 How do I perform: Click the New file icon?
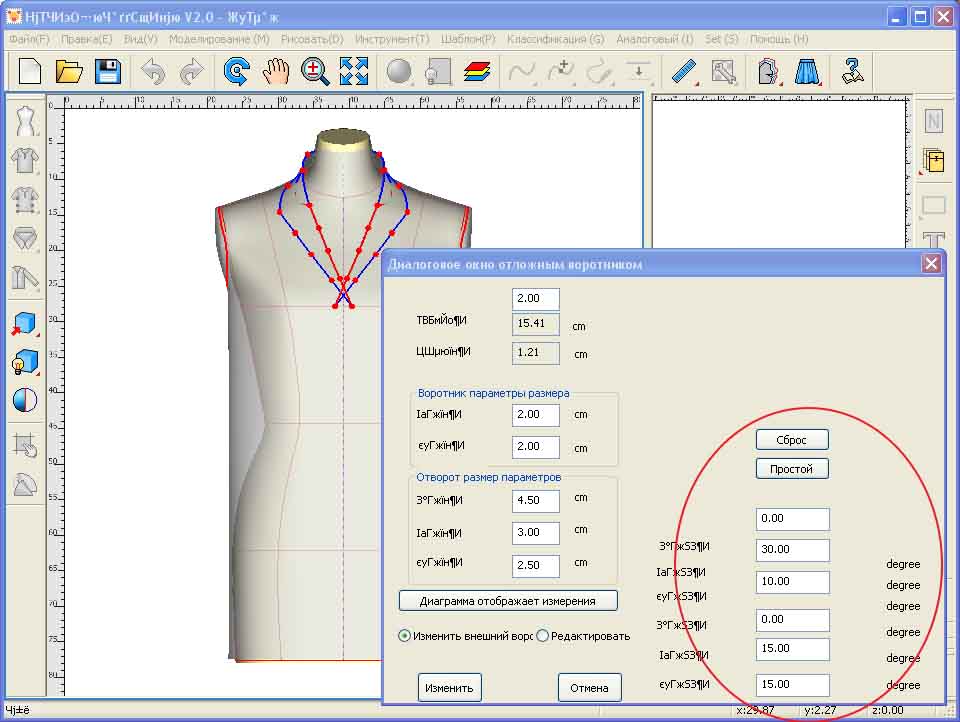click(x=31, y=71)
